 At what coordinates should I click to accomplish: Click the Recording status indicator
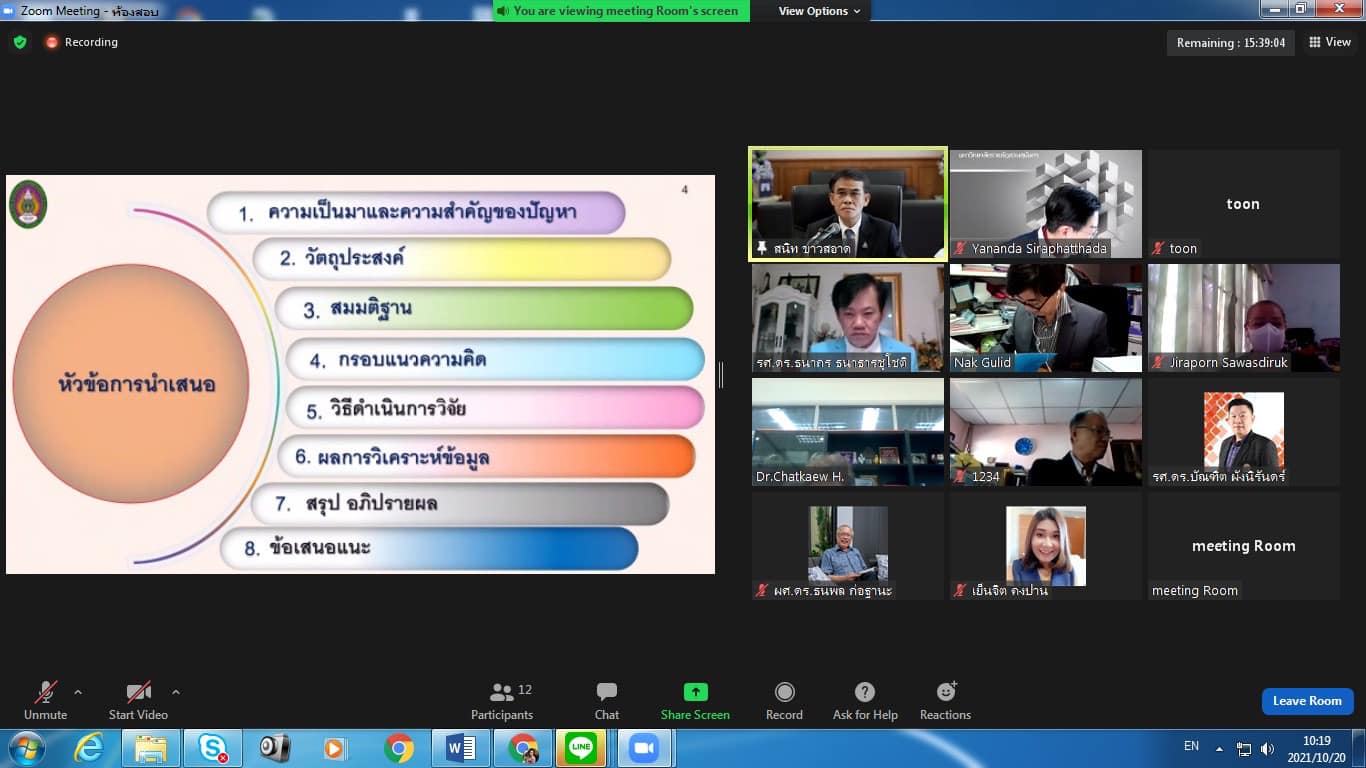click(81, 42)
